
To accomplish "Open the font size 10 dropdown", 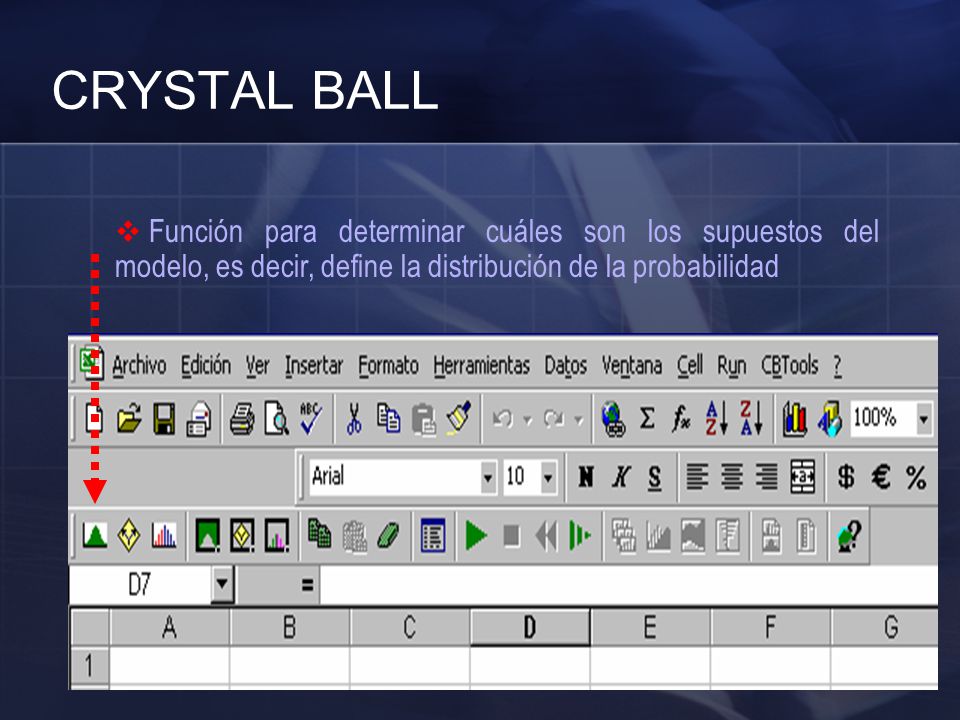I will pos(549,476).
